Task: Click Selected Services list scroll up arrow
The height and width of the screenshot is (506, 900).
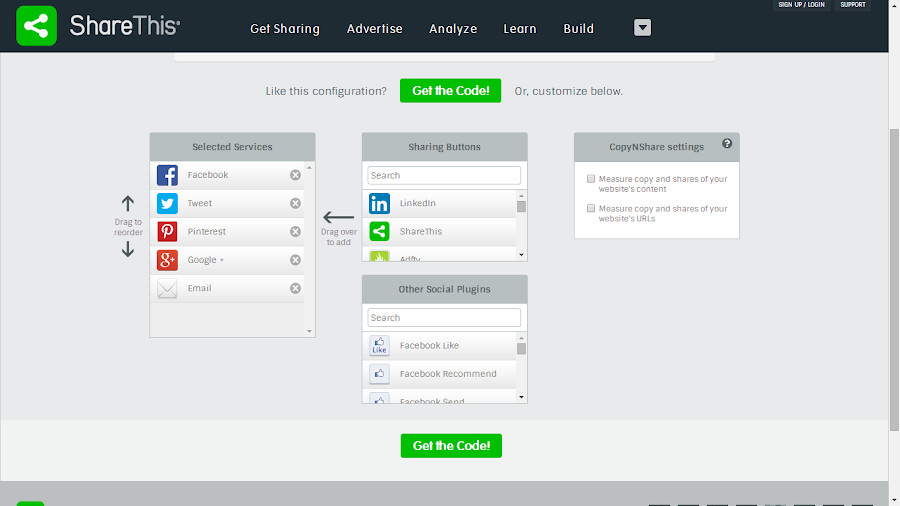Action: tap(309, 168)
